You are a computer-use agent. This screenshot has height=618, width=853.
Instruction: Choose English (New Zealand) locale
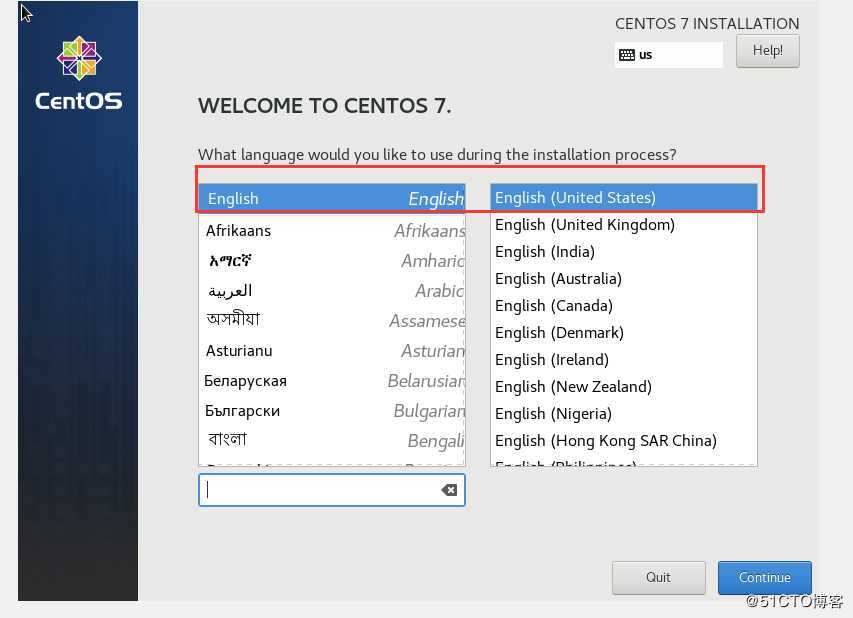coord(623,387)
